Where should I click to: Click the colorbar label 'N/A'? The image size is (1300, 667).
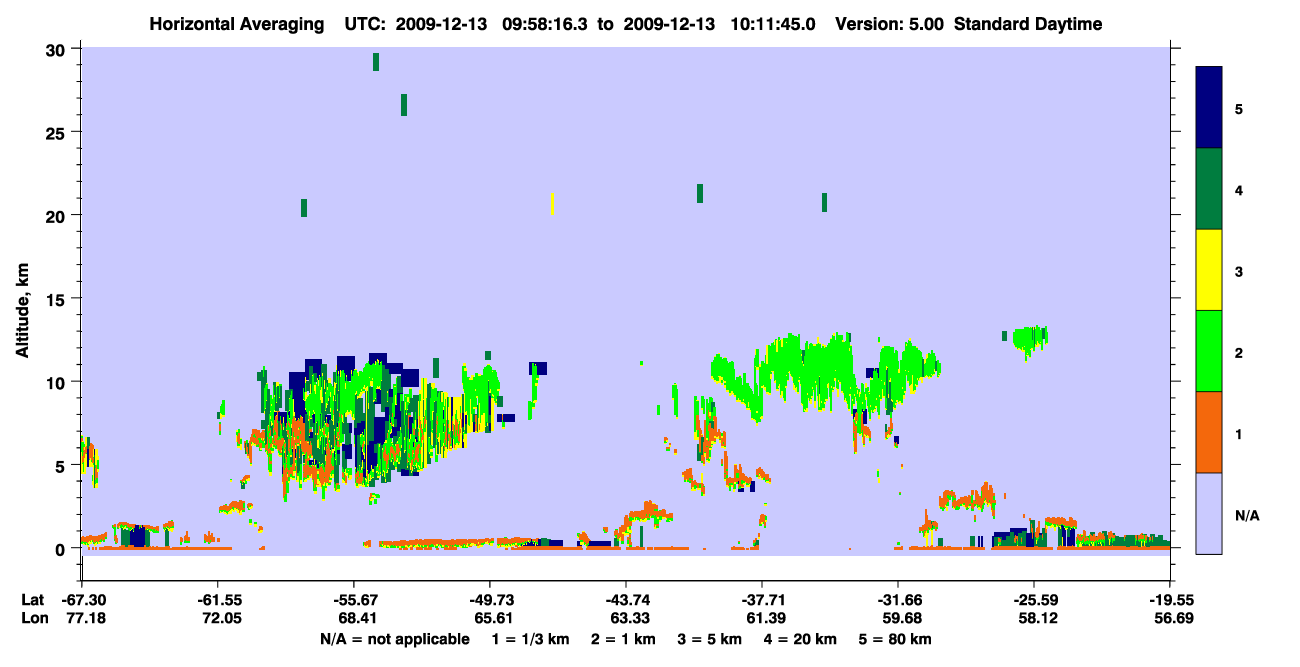pos(1246,515)
